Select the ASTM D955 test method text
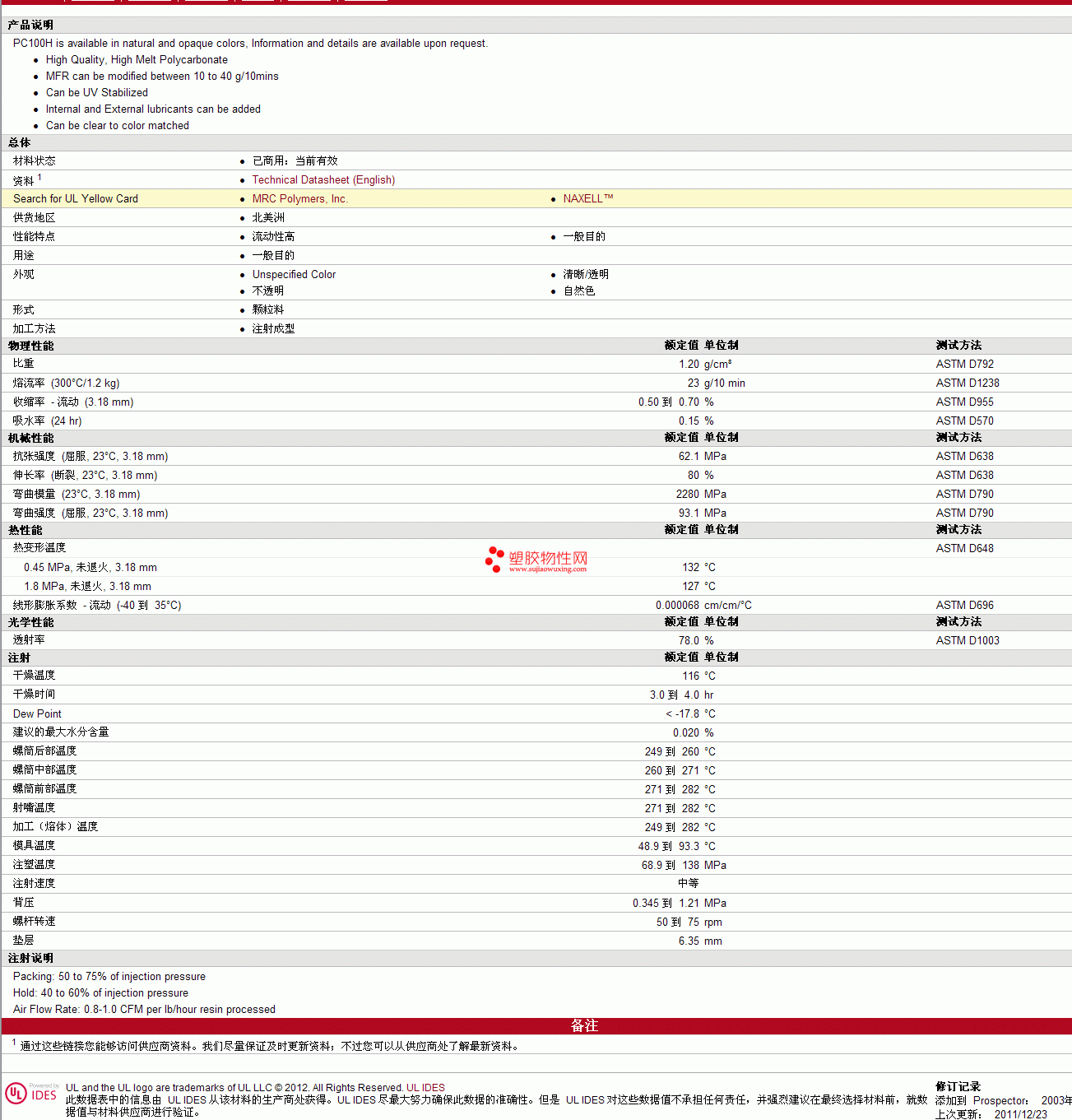Screen dimensions: 1072x1120 (964, 402)
